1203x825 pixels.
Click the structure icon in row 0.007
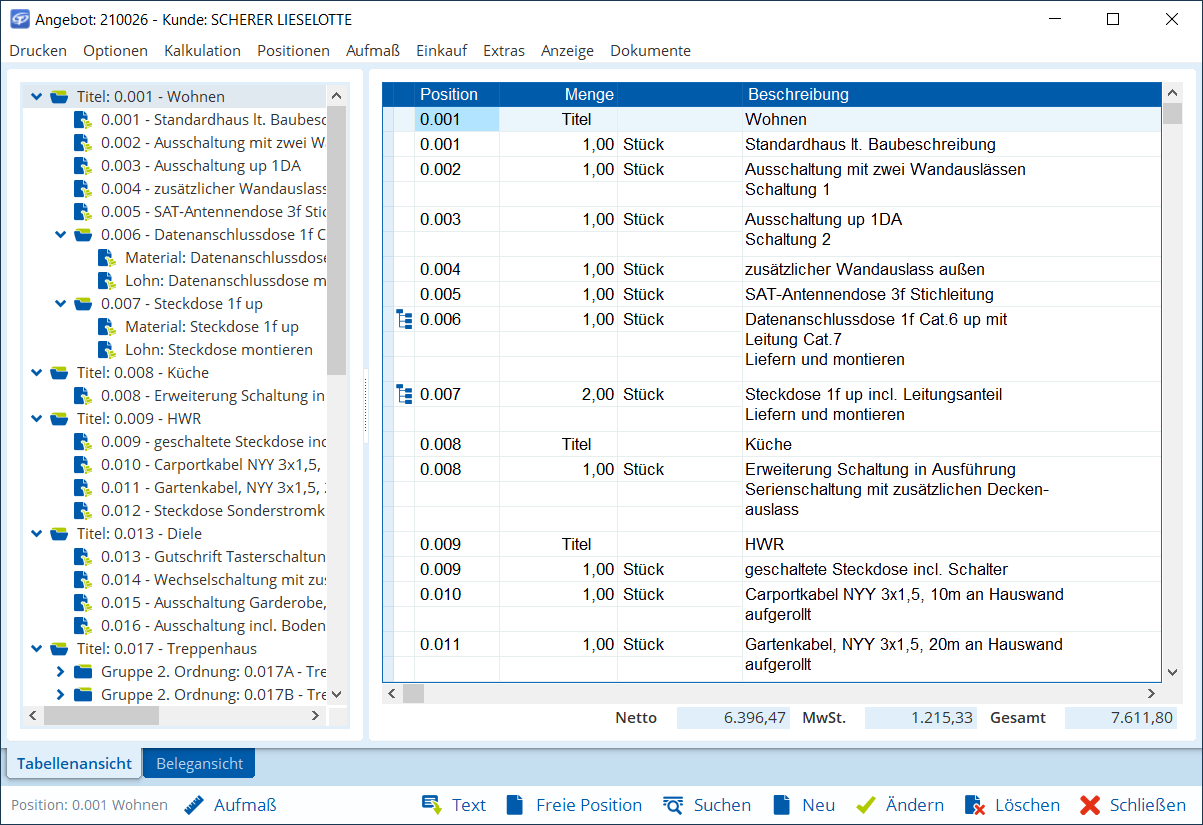[x=404, y=395]
